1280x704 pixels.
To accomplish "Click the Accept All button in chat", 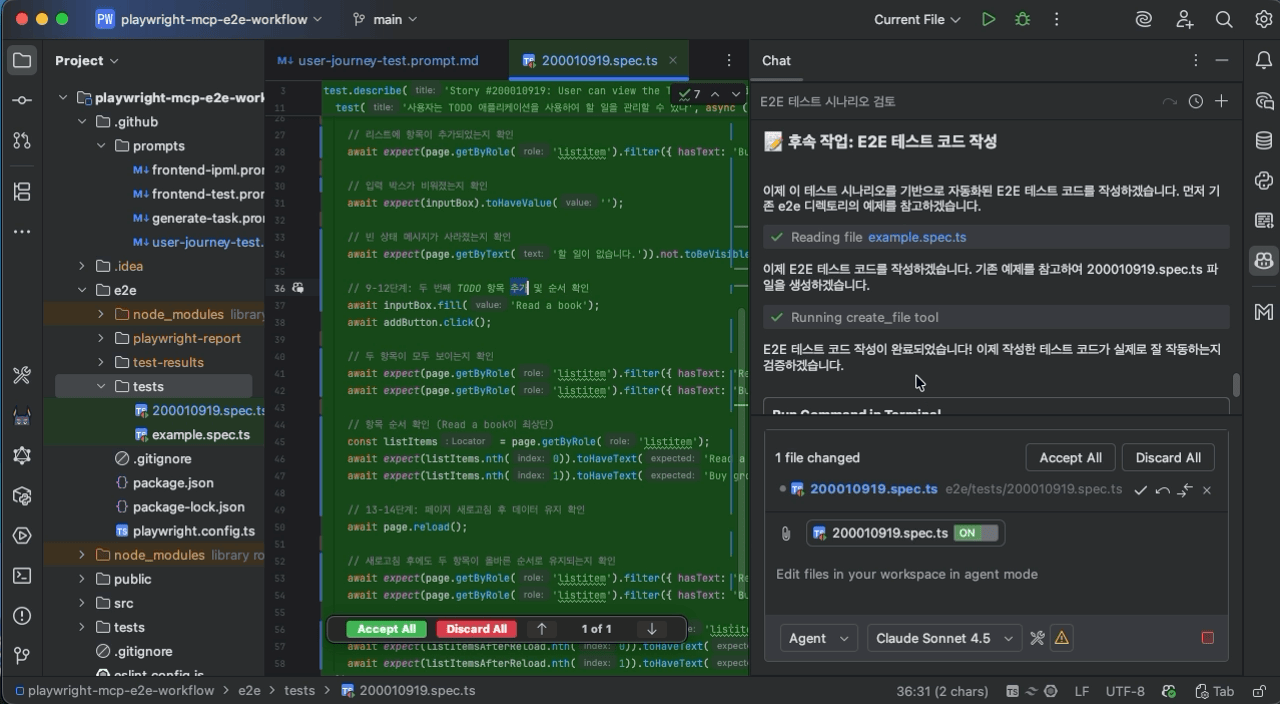I will point(1070,457).
